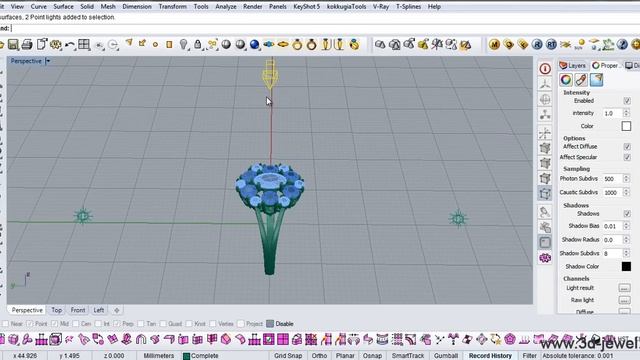Switch to the Top viewport tab
Screen dimensions: 640x360
[56, 310]
